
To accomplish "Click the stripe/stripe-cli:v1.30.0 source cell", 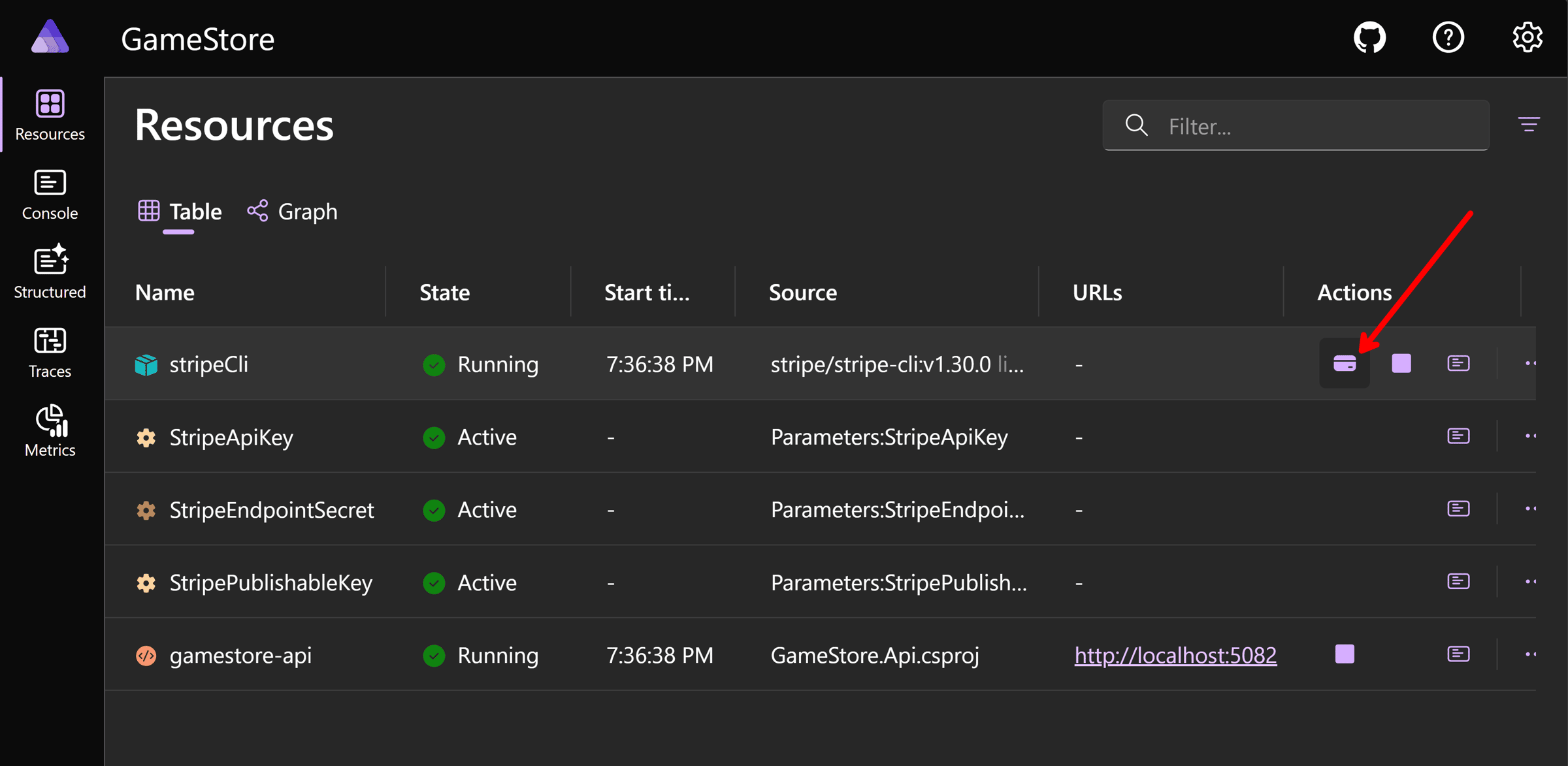I will coord(897,364).
